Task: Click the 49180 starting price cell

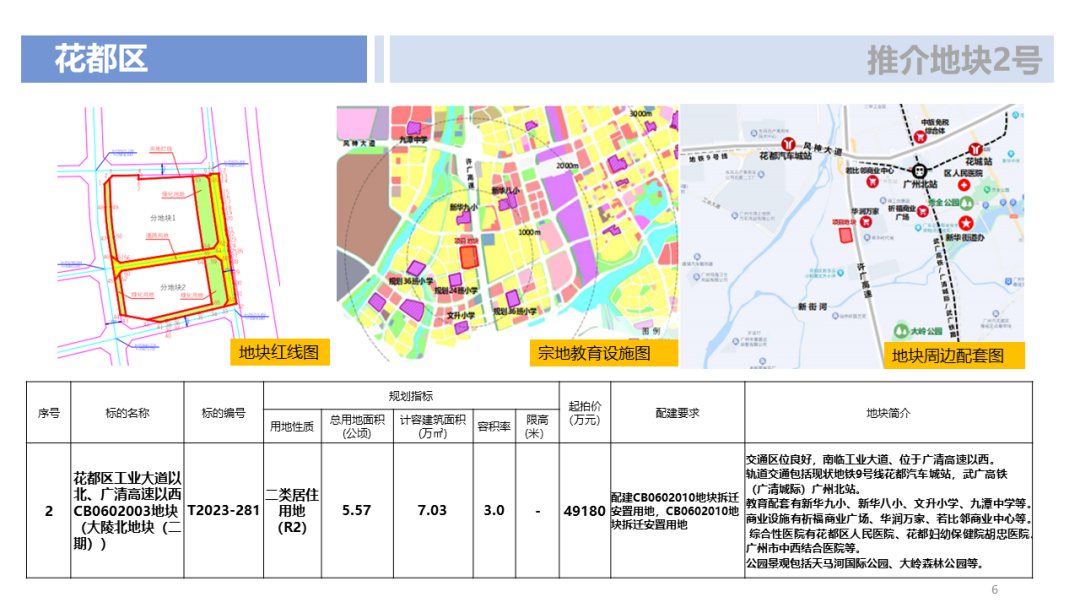Action: [x=584, y=511]
